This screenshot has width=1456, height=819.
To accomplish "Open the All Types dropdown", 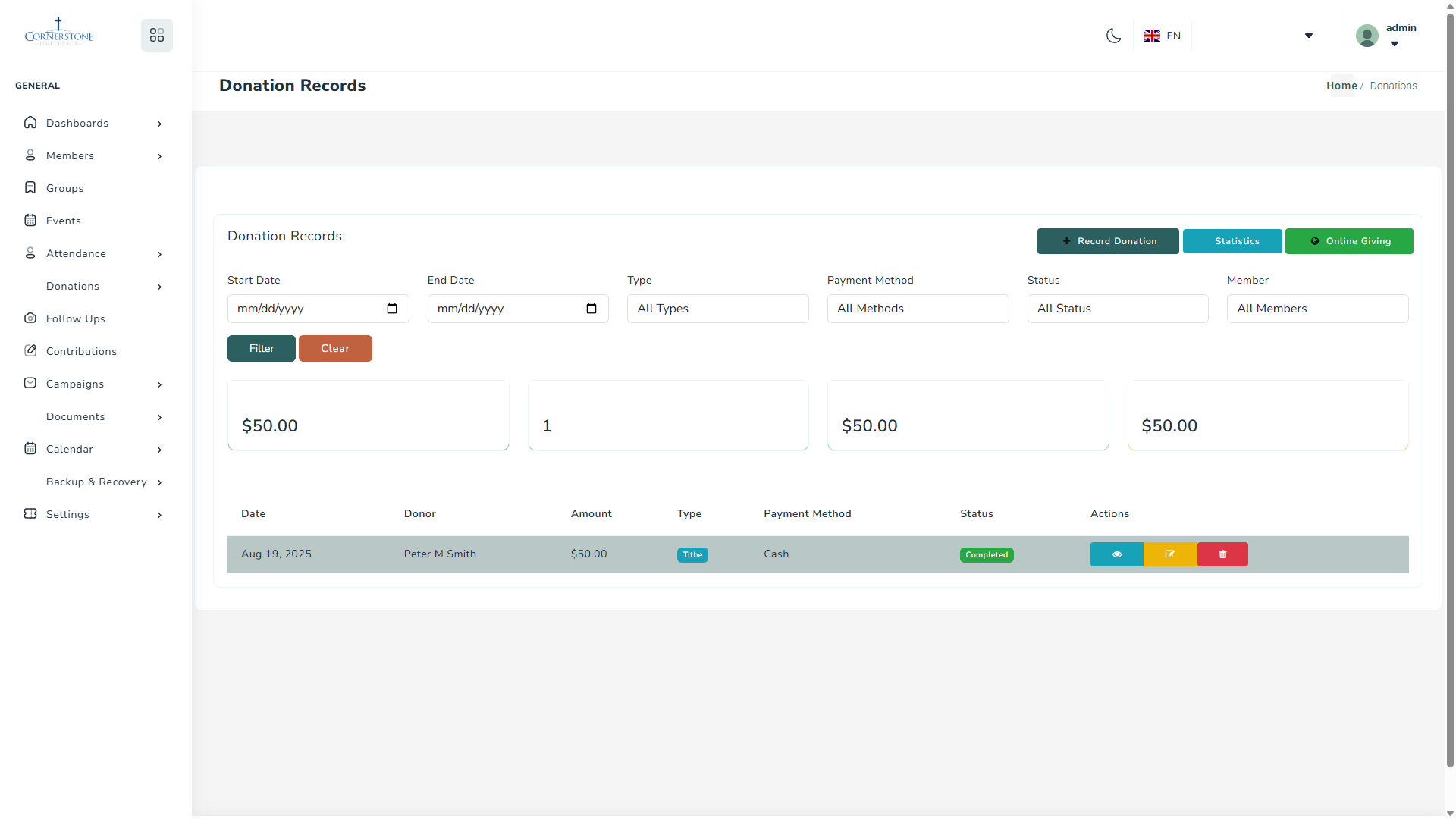I will pyautogui.click(x=717, y=309).
